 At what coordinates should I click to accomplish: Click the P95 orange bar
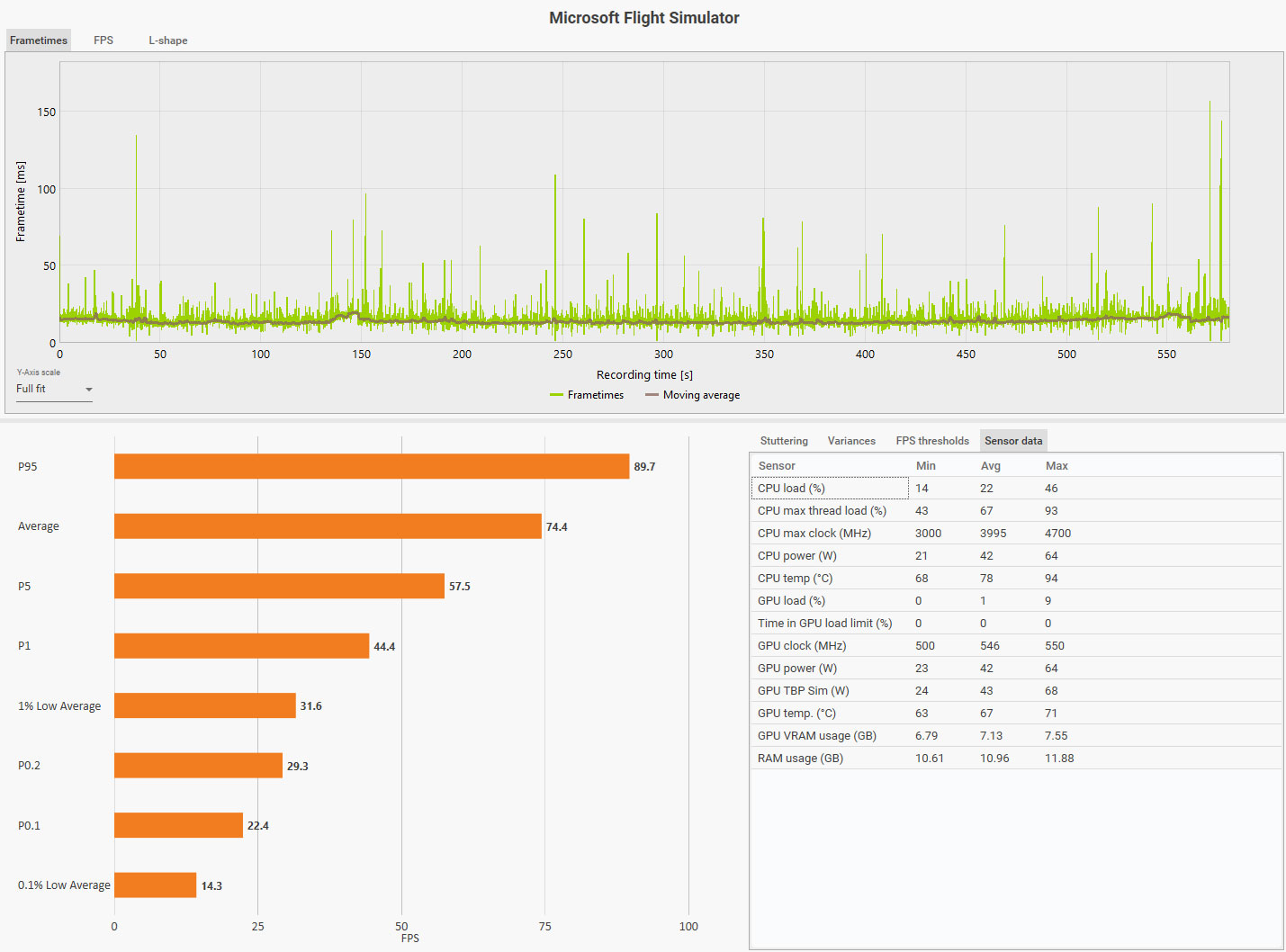pyautogui.click(x=372, y=466)
